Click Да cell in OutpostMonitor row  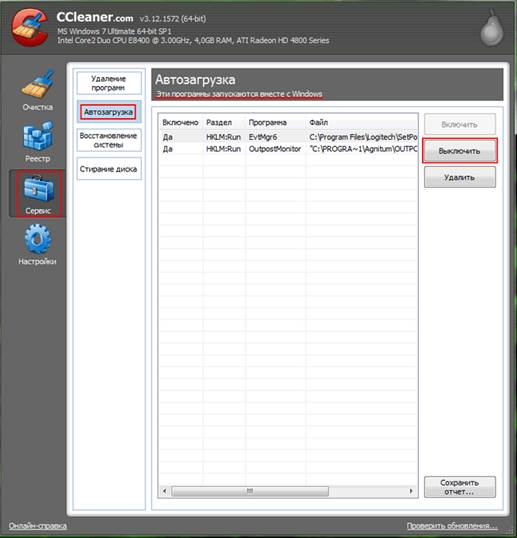167,149
